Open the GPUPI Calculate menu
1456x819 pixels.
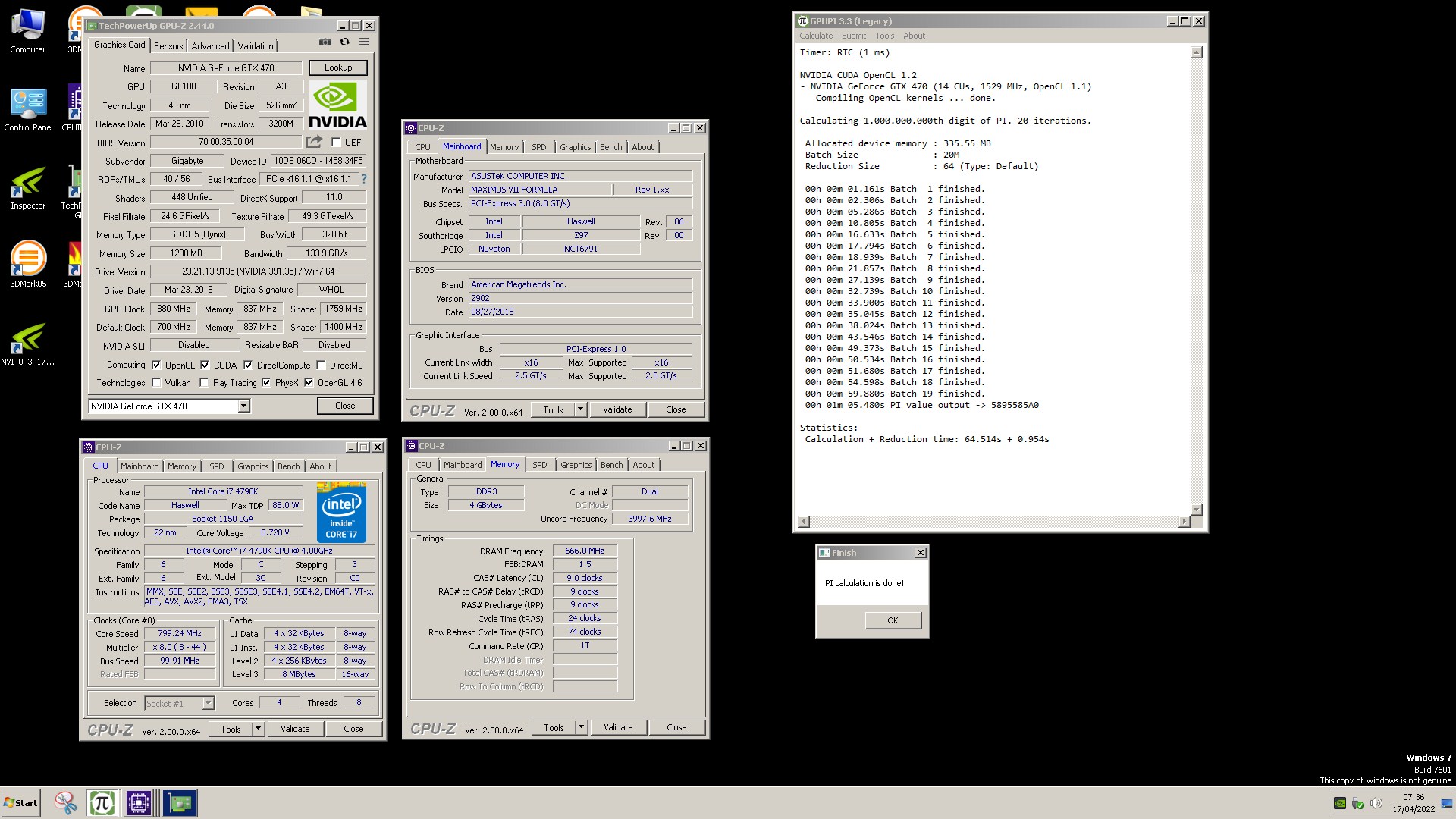tap(816, 36)
